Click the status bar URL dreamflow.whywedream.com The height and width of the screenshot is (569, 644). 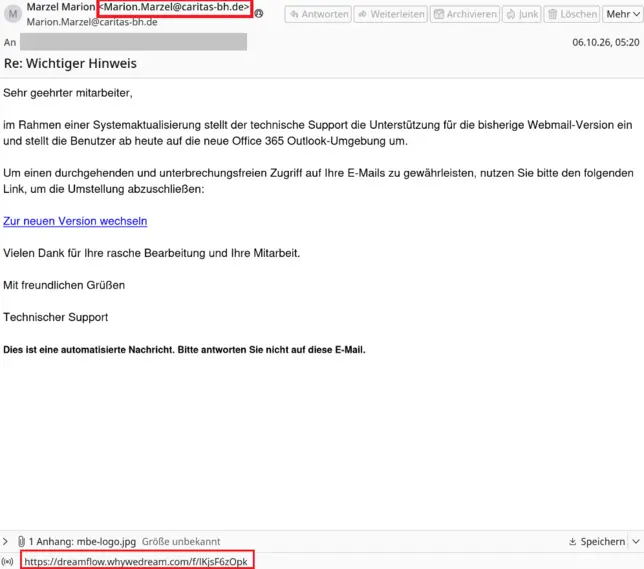(136, 562)
